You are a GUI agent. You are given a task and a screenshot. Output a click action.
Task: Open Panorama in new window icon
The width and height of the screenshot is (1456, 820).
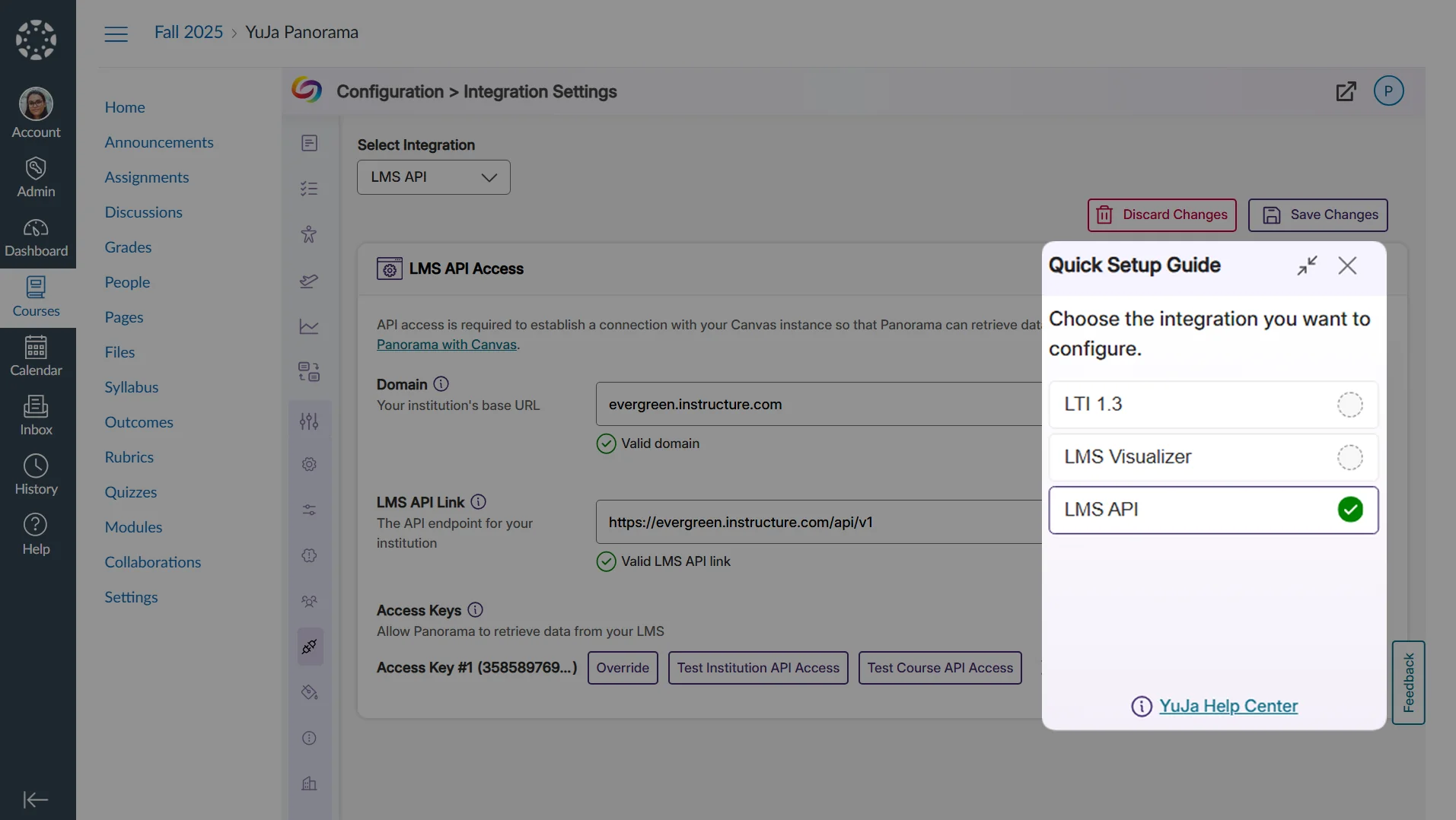(1346, 91)
